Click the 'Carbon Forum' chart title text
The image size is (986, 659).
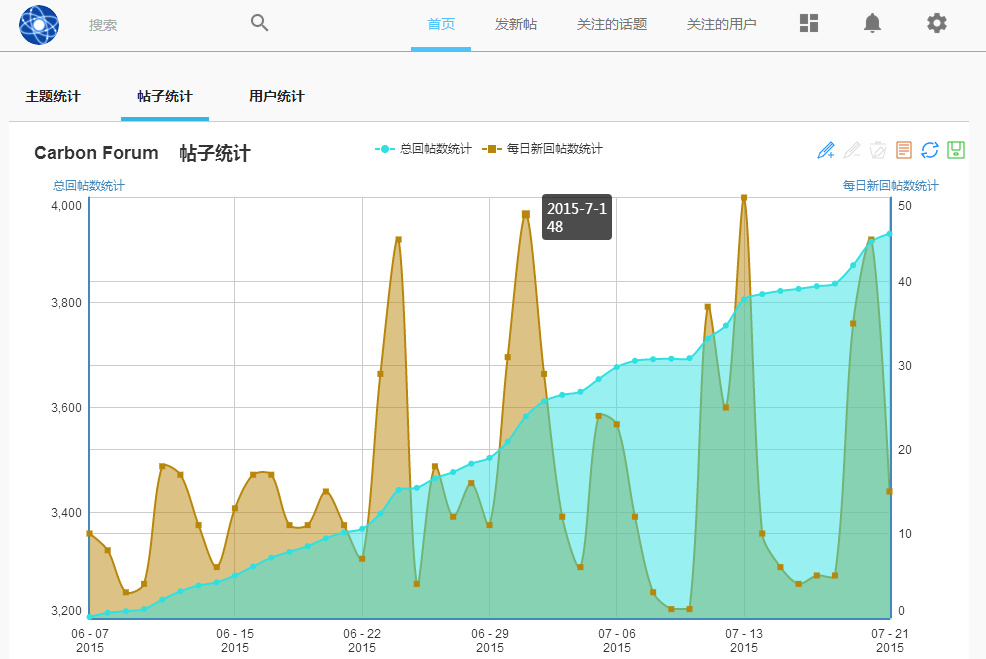[x=96, y=153]
